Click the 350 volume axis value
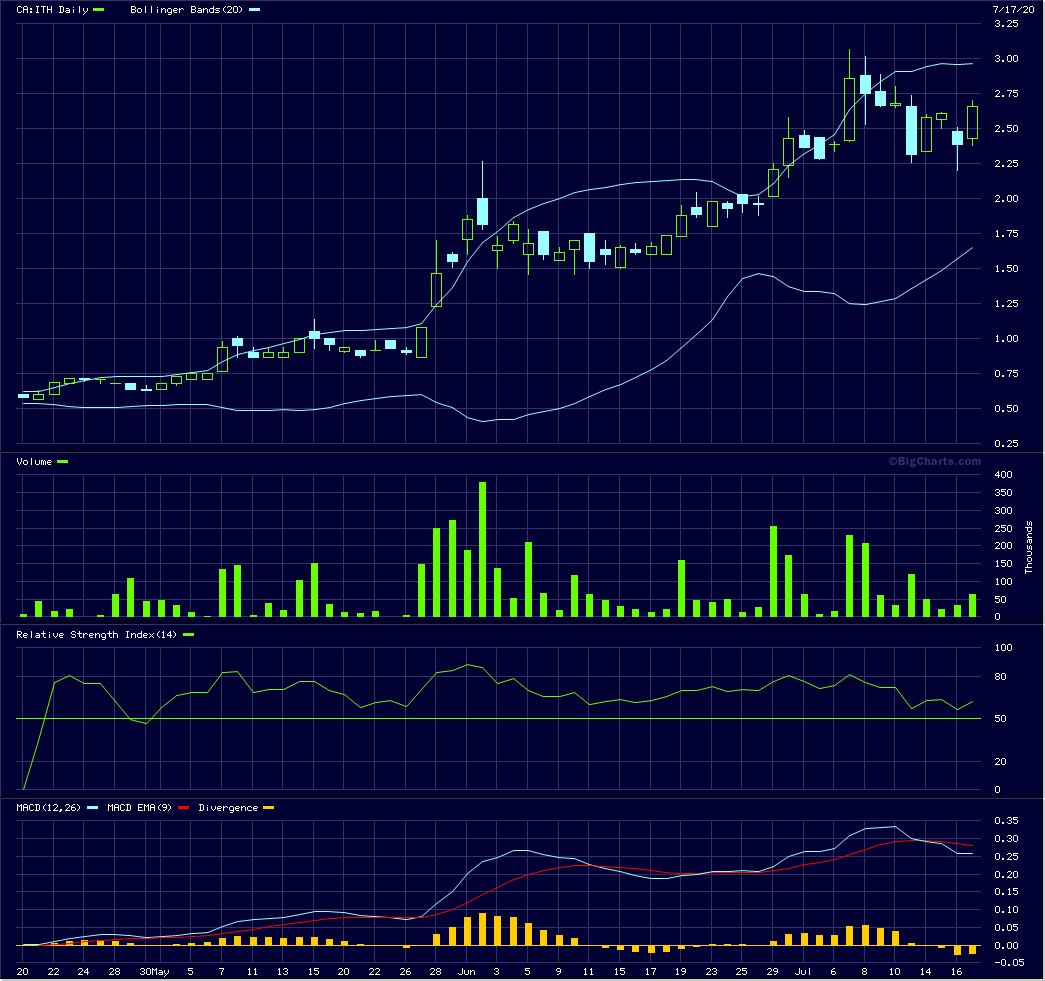This screenshot has width=1045, height=981. pos(1003,492)
